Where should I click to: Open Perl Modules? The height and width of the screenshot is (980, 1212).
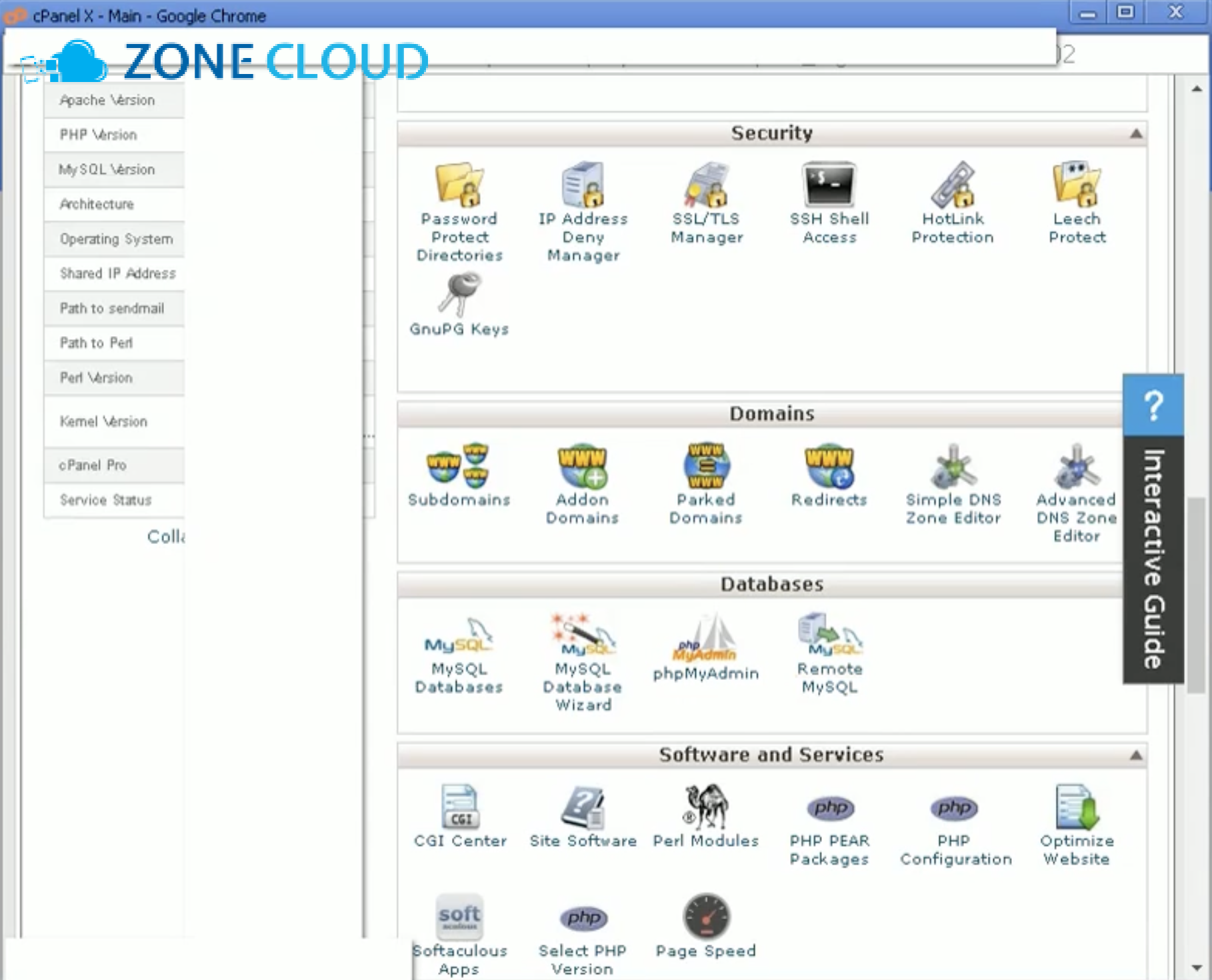coord(706,817)
